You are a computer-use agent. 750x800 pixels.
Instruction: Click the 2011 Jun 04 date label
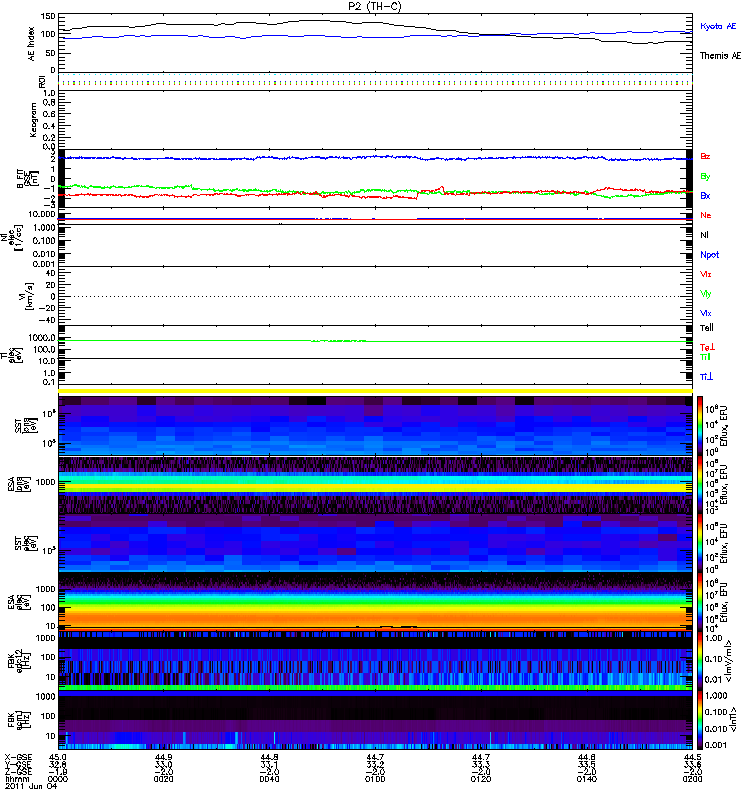(x=26, y=788)
